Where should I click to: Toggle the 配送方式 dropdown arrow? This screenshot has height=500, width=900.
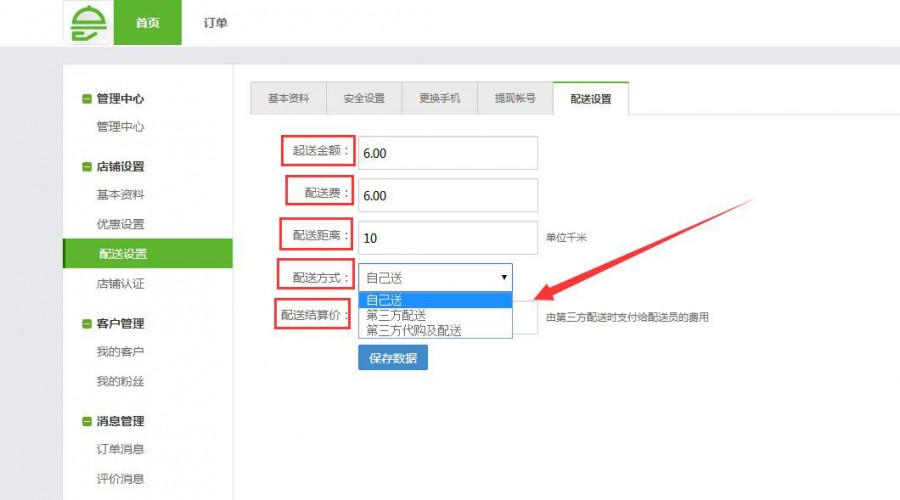click(503, 277)
